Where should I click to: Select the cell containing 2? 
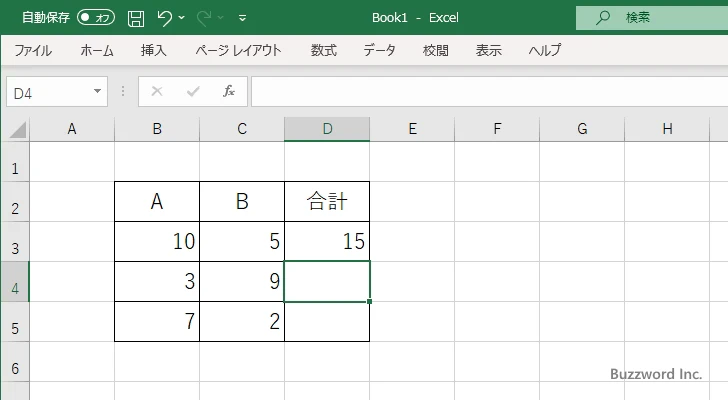click(242, 322)
